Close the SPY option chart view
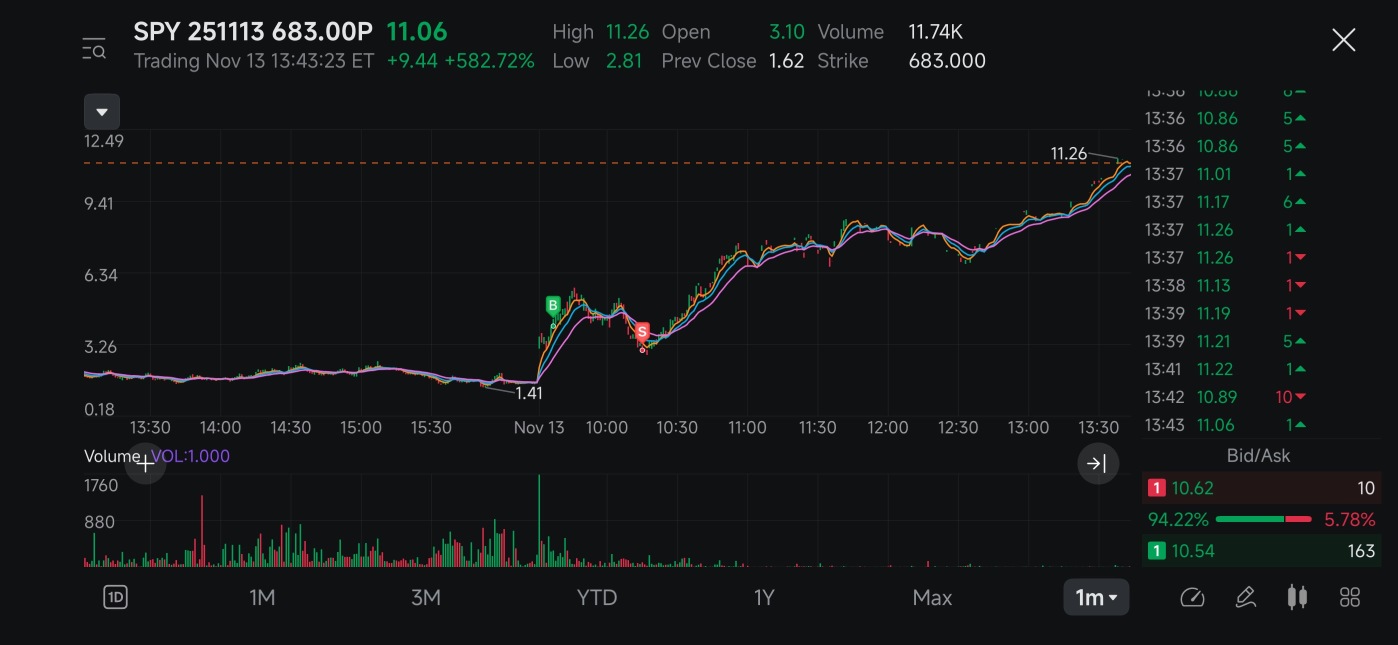This screenshot has width=1398, height=645. [1343, 40]
